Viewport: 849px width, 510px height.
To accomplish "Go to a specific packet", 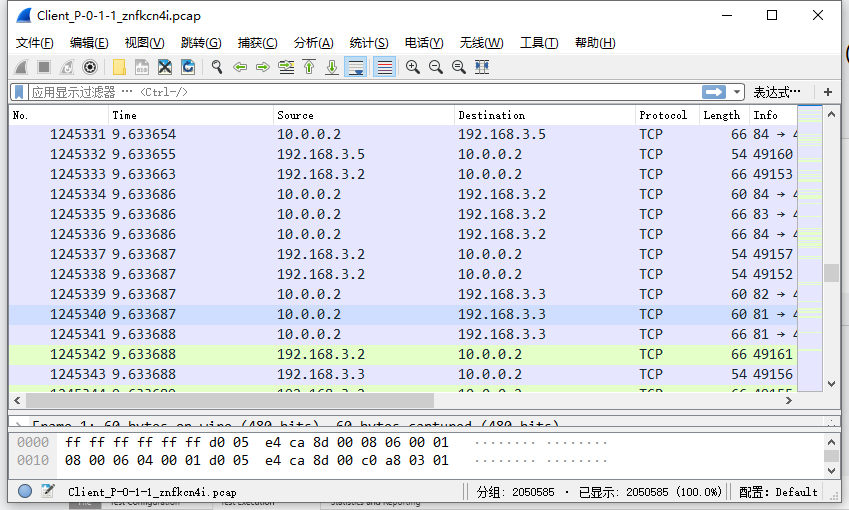I will 286,67.
